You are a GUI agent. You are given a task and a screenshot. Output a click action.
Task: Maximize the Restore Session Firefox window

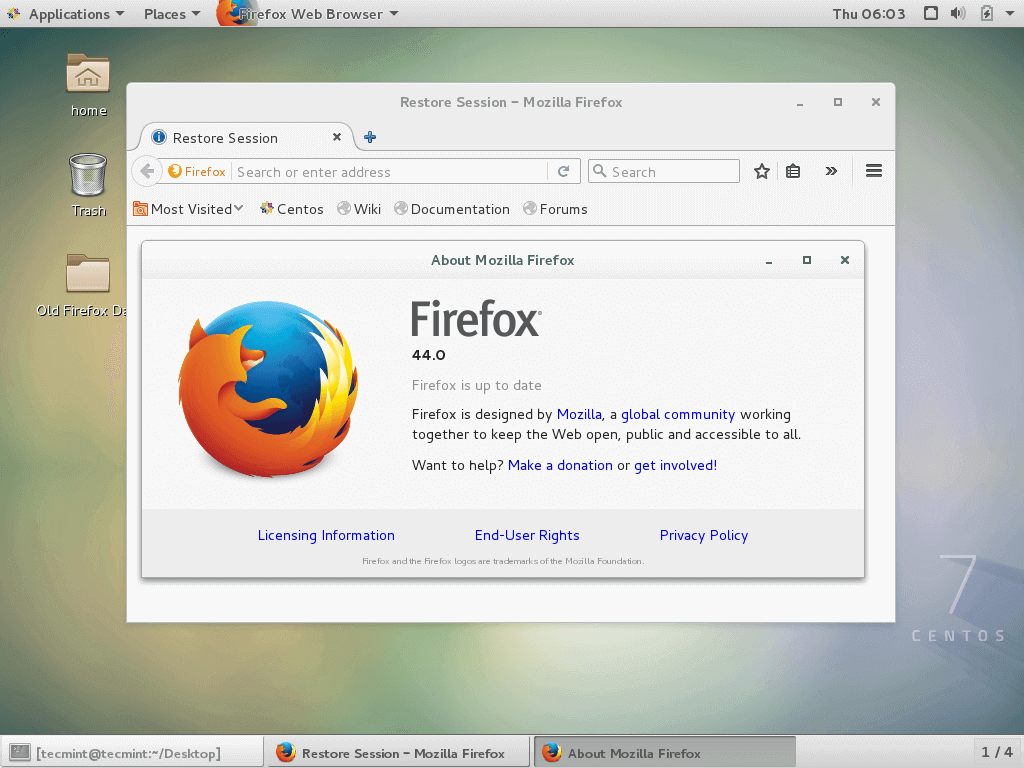pos(838,102)
